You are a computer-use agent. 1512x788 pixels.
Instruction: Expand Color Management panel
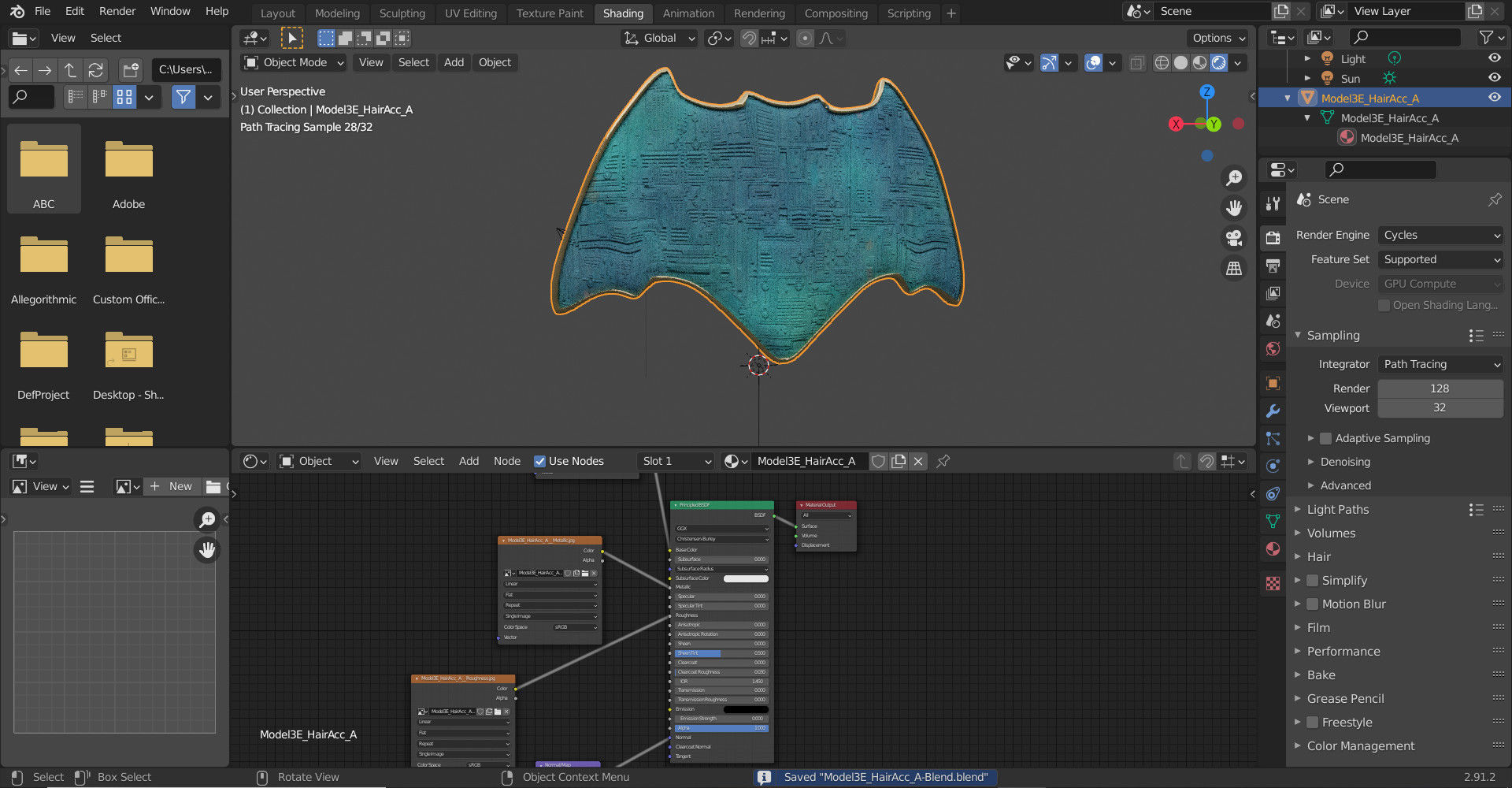pyautogui.click(x=1360, y=746)
